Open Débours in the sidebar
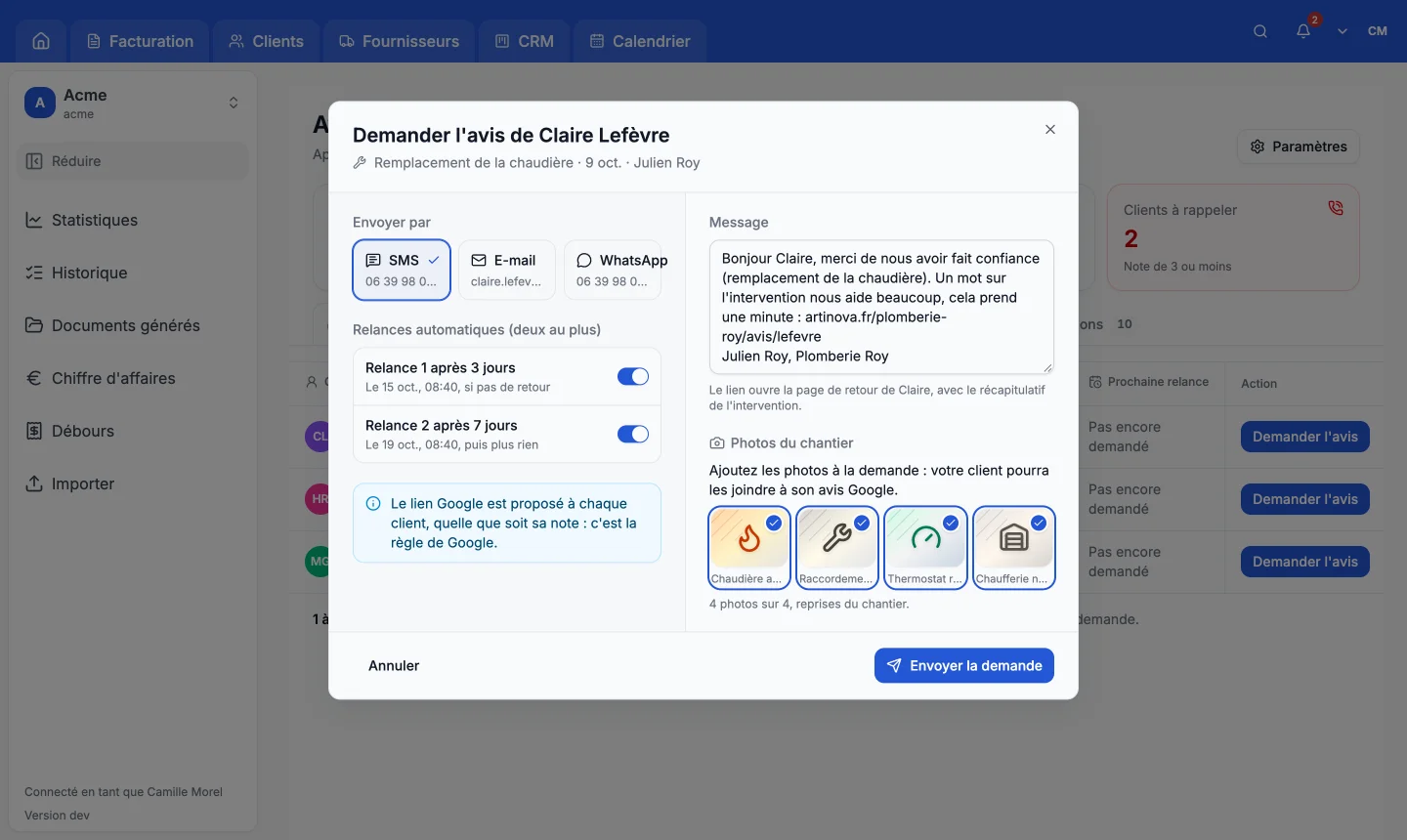Image resolution: width=1407 pixels, height=840 pixels. click(134, 431)
